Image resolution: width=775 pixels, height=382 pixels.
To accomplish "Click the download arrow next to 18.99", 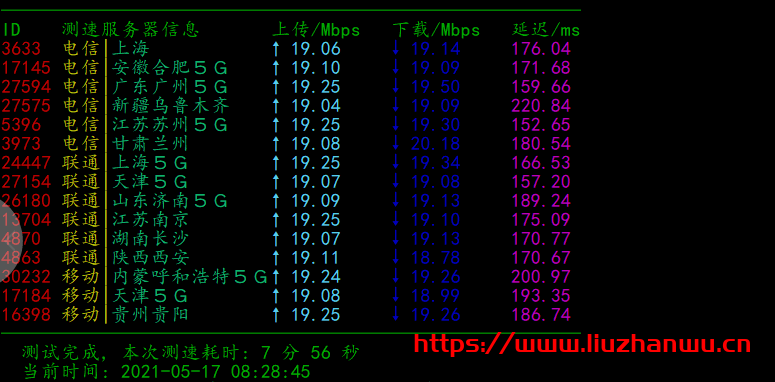I will tap(396, 296).
